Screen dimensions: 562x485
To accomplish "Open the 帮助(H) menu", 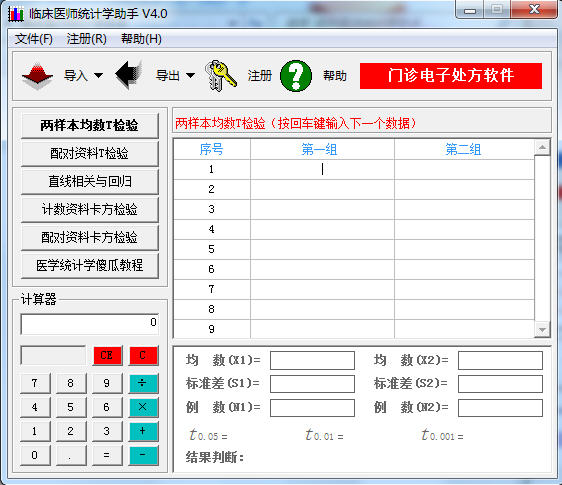I will pos(141,39).
